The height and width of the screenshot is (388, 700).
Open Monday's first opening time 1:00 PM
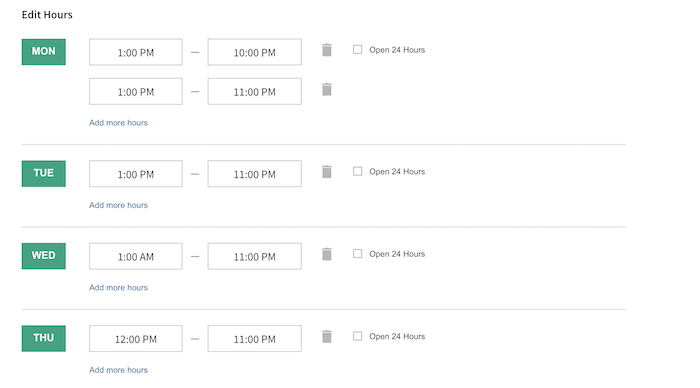136,52
